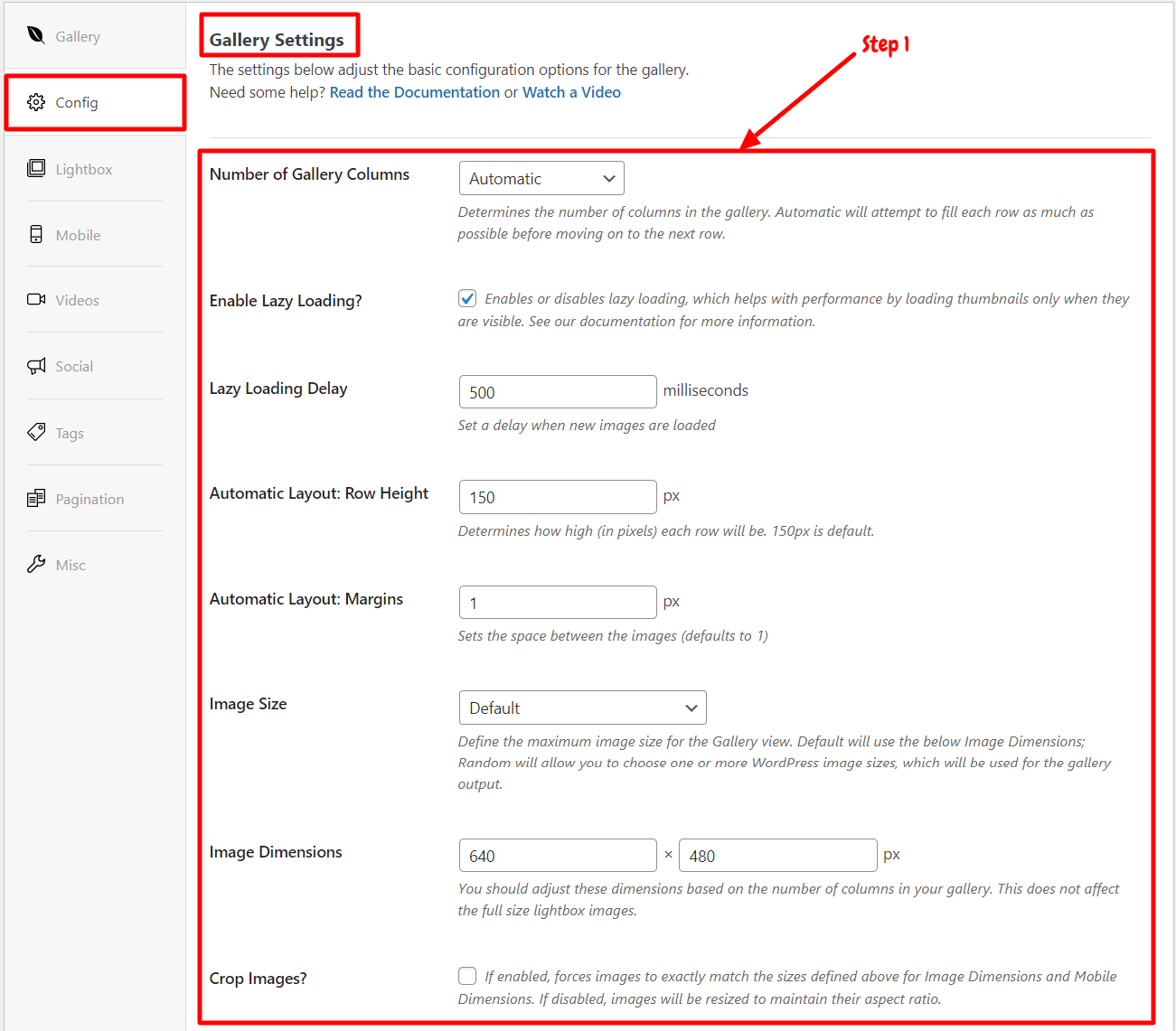Click the Image Dimensions width field showing 640

pos(558,856)
